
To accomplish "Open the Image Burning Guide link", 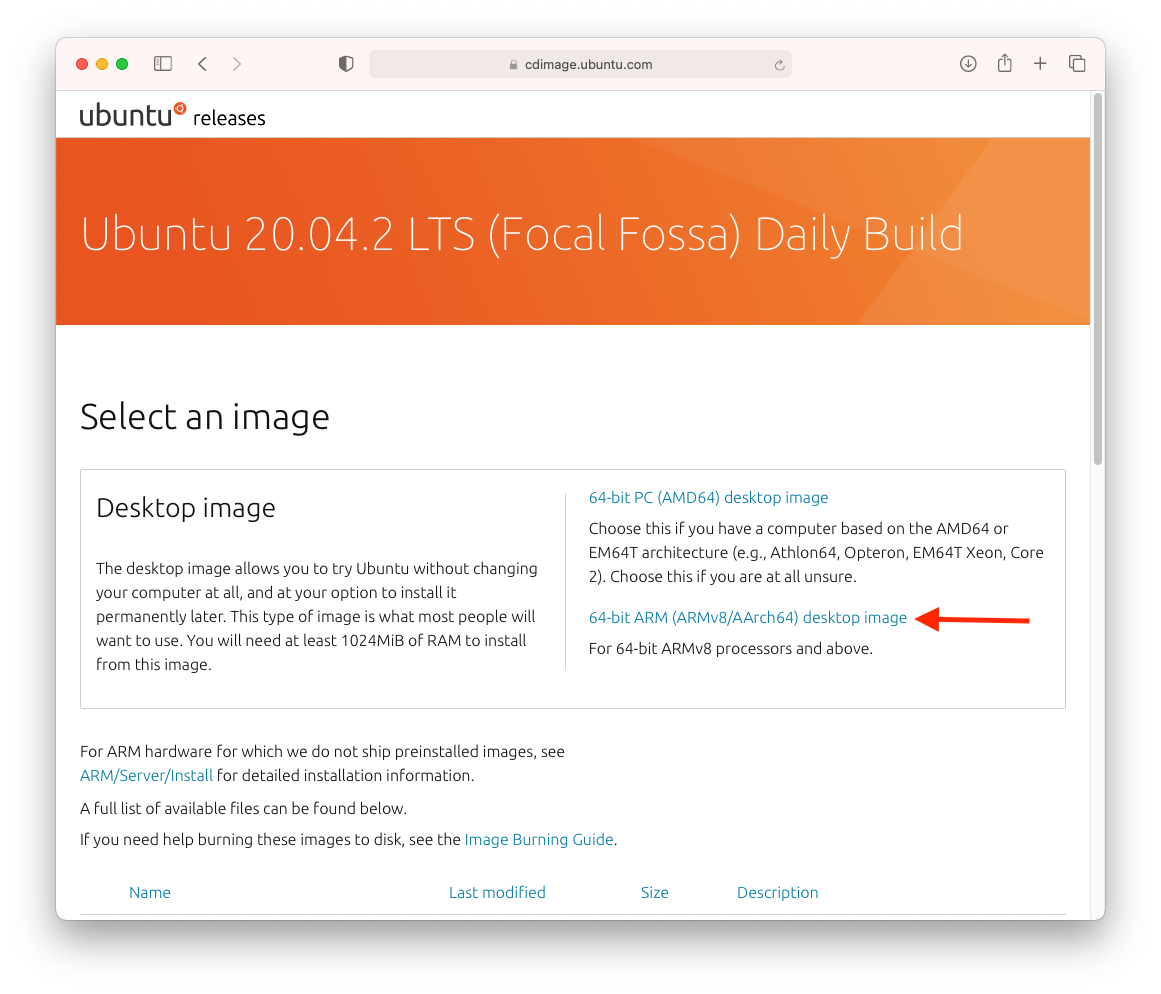I will point(539,840).
